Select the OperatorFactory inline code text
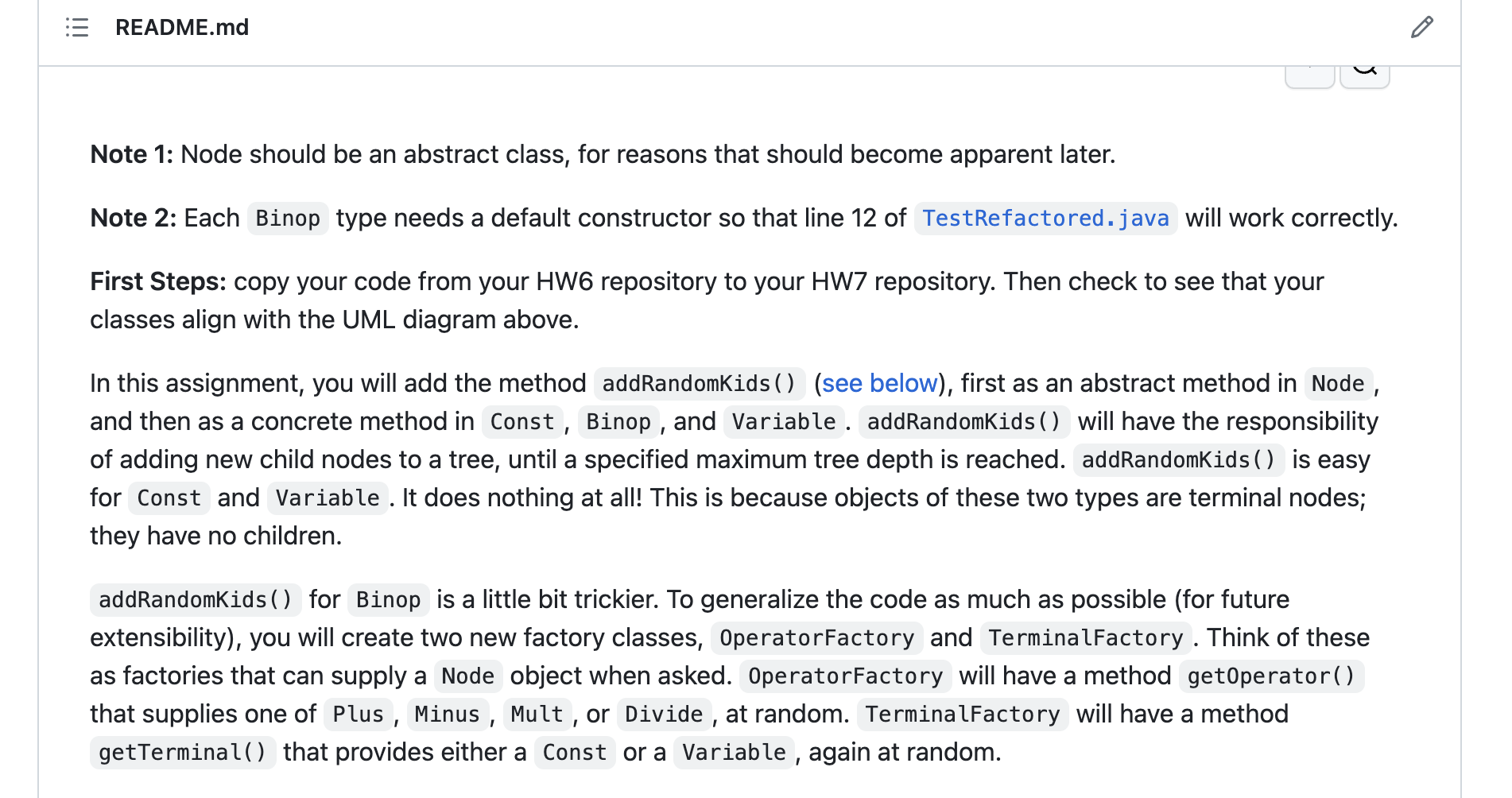 (816, 637)
